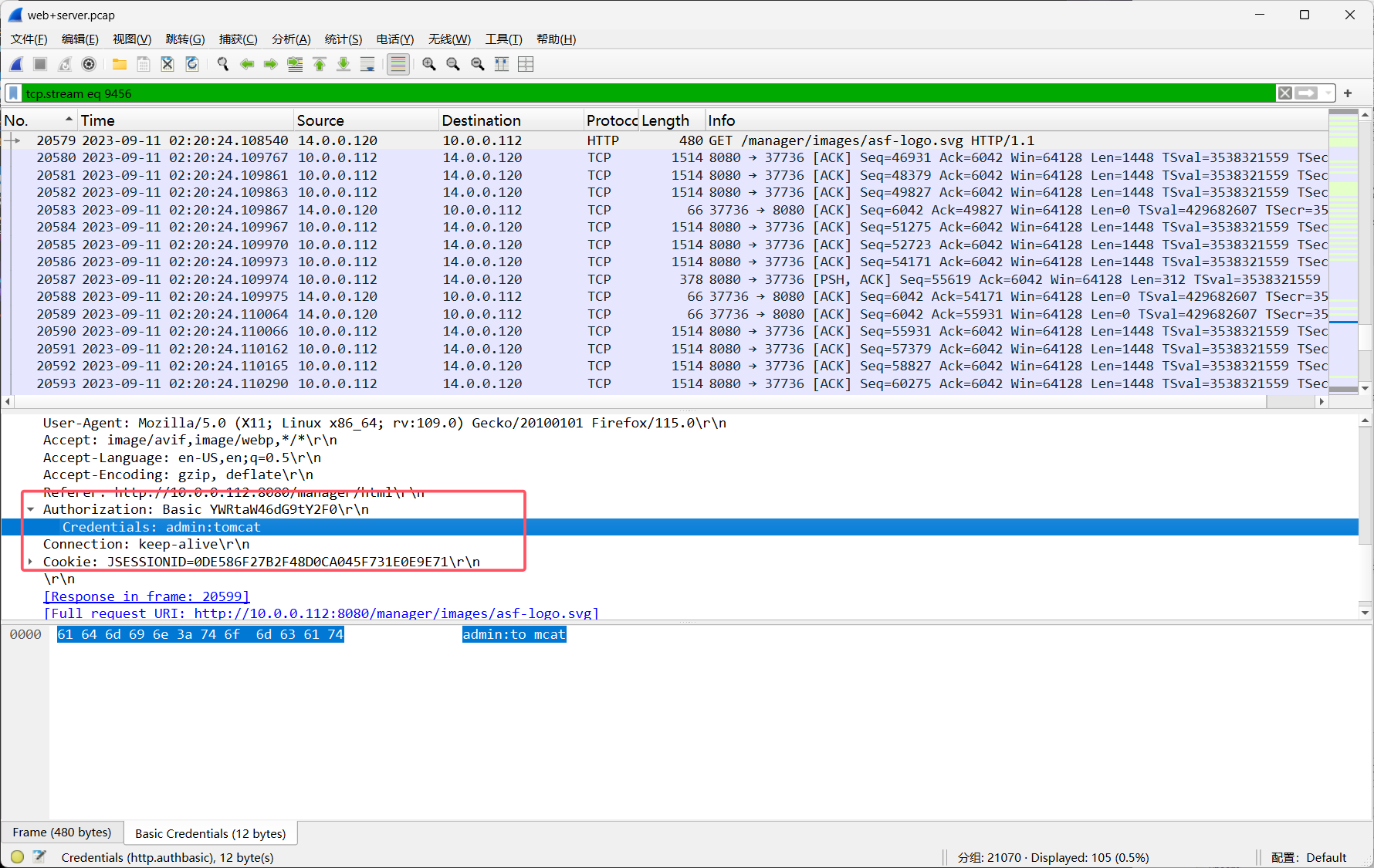Close the capture file with the X icon
1374x868 pixels.
tap(168, 64)
